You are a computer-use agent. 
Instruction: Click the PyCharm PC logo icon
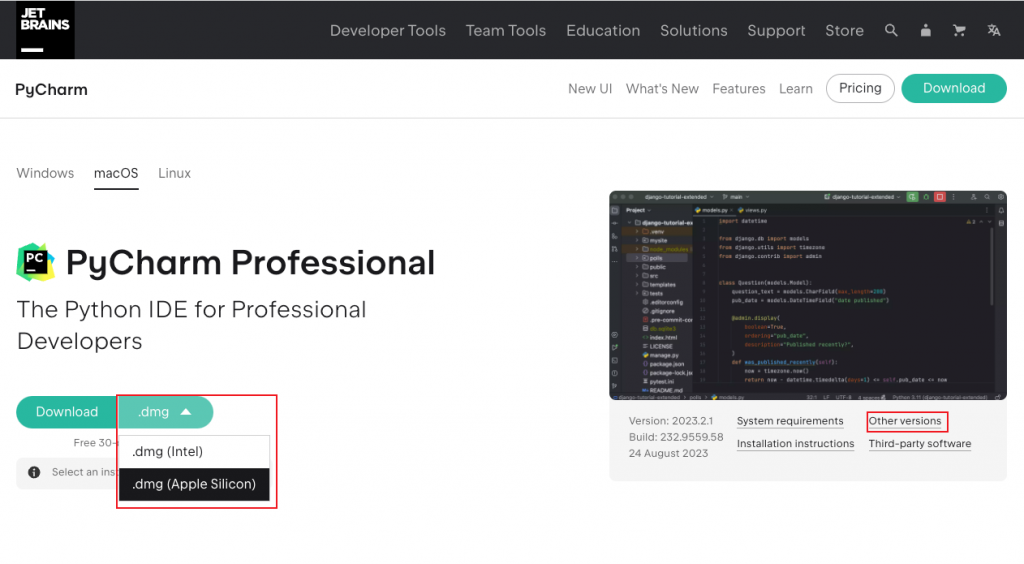tap(35, 262)
